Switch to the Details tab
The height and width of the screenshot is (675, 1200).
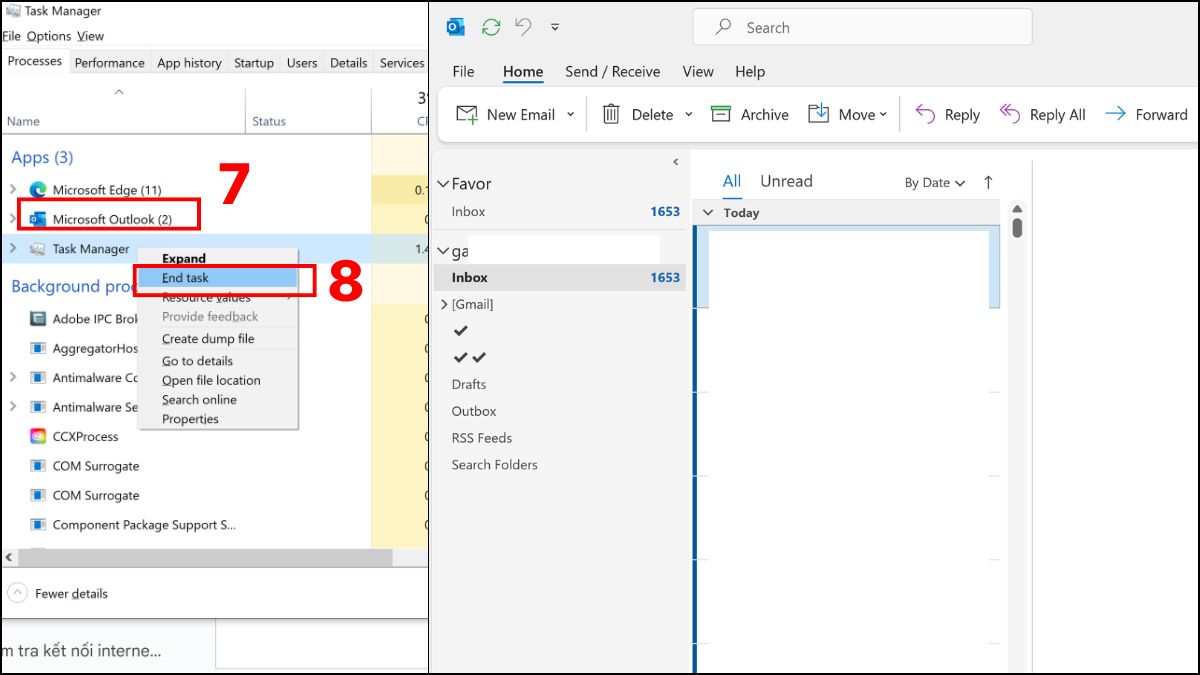348,62
